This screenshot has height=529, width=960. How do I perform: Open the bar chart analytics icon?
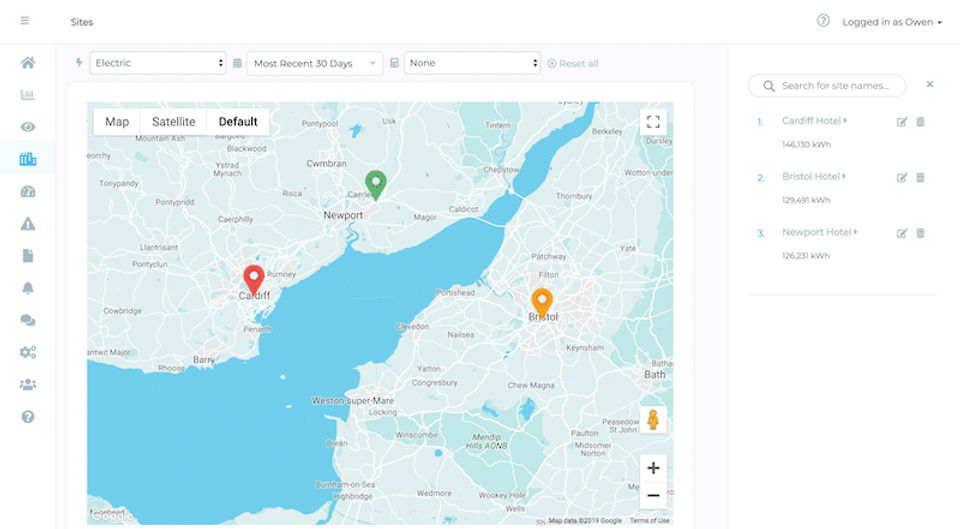click(x=28, y=94)
